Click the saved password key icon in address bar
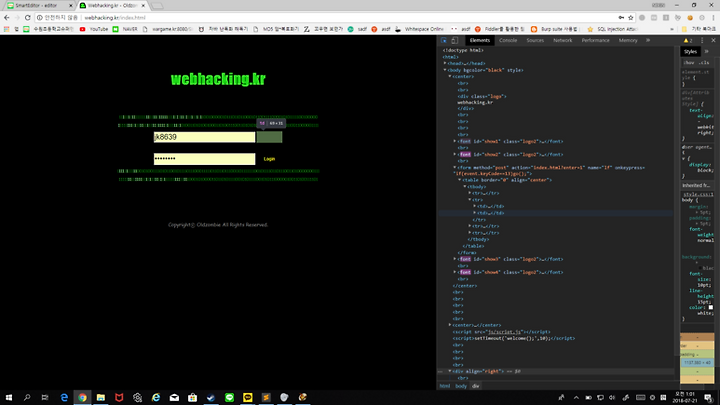Image resolution: width=720 pixels, height=405 pixels. point(621,17)
